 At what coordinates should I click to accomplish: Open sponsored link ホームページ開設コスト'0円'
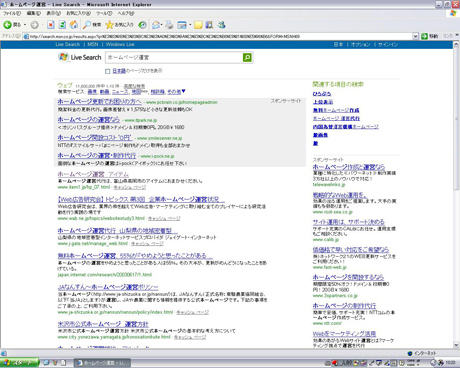[x=95, y=137]
